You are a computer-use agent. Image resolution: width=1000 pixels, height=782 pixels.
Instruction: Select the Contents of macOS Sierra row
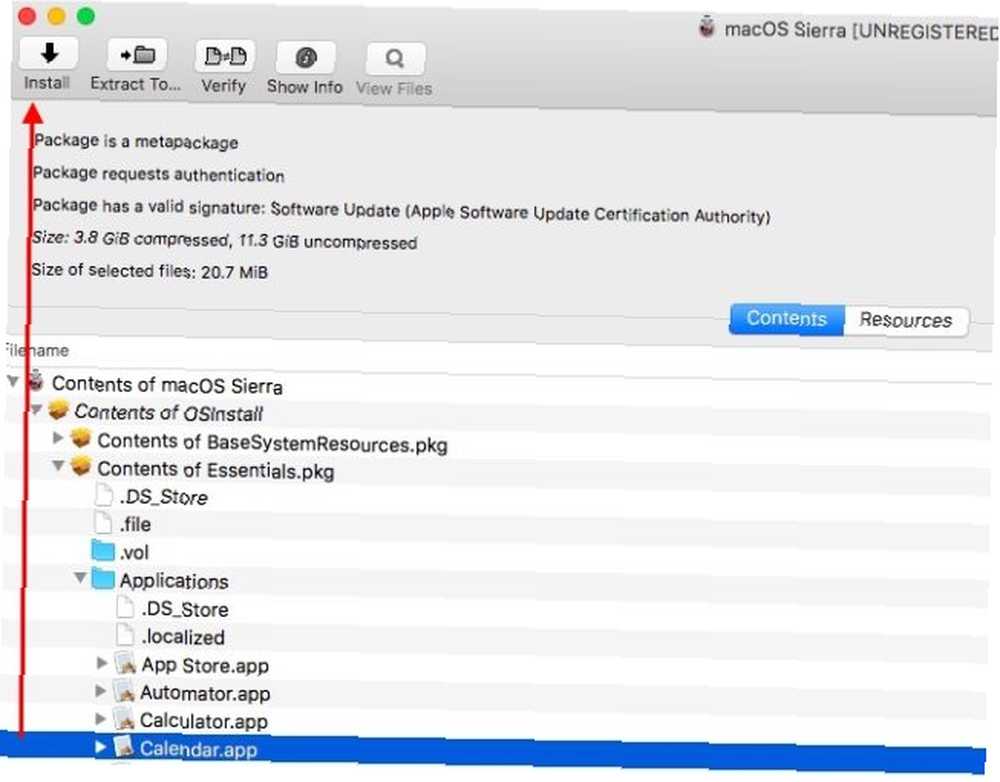[x=497, y=387]
